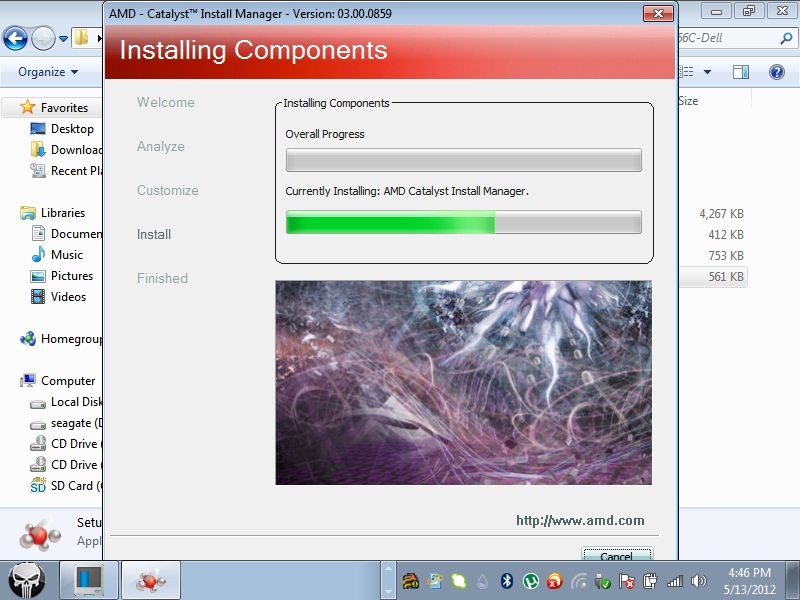Go back in Explorer window
800x600 pixels.
15,38
